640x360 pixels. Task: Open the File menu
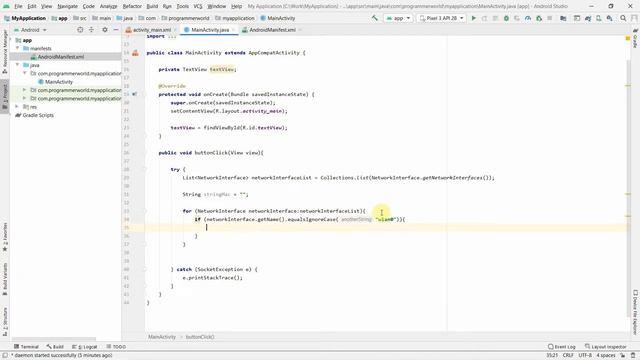[18, 6]
